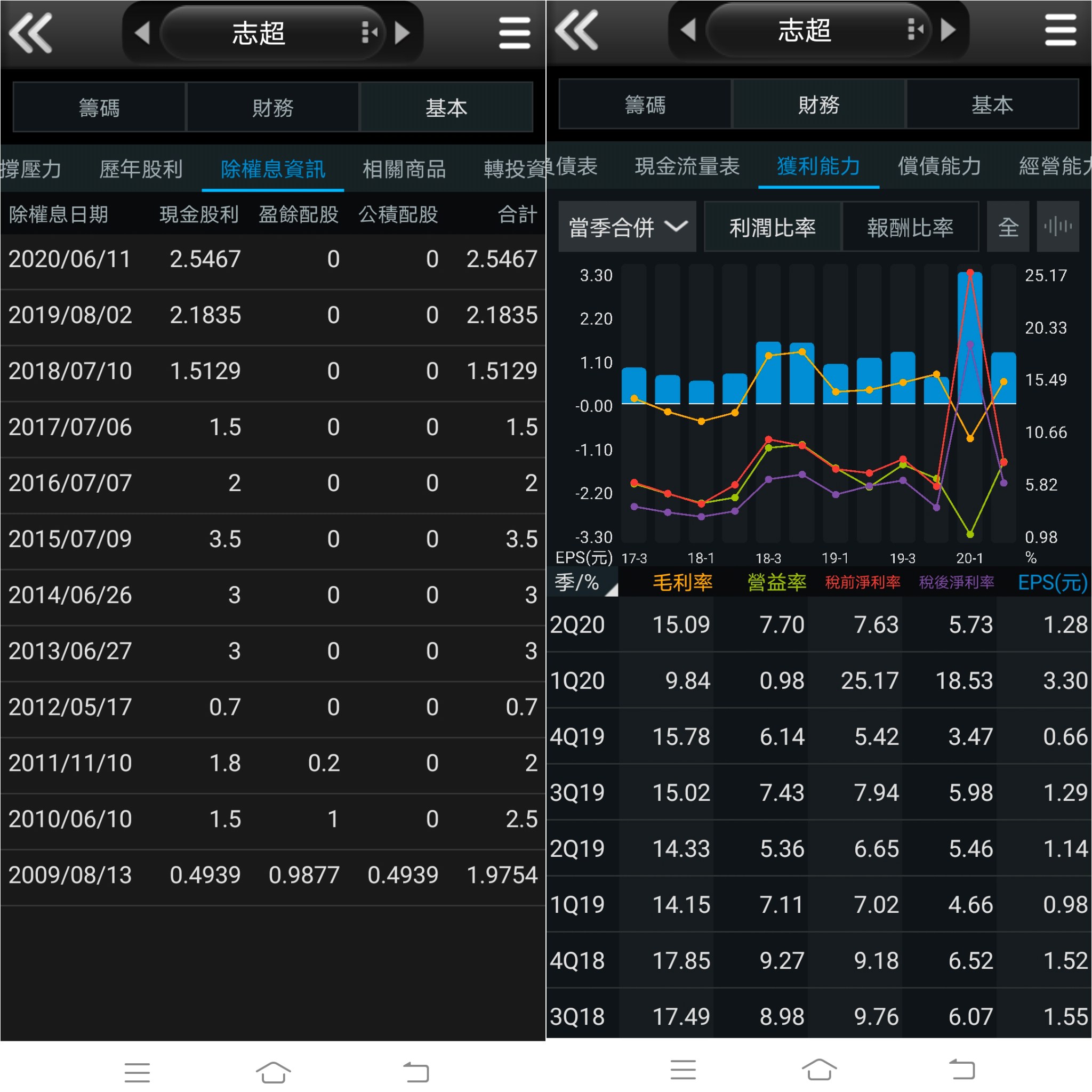This screenshot has width=1092, height=1092.
Task: Switch to the 償債能力 sub-tab
Action: (x=939, y=166)
